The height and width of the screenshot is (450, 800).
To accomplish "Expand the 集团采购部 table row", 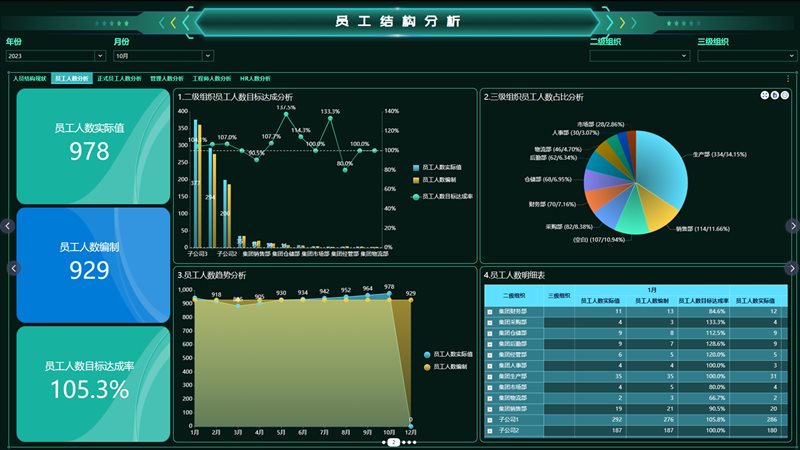I will (490, 322).
